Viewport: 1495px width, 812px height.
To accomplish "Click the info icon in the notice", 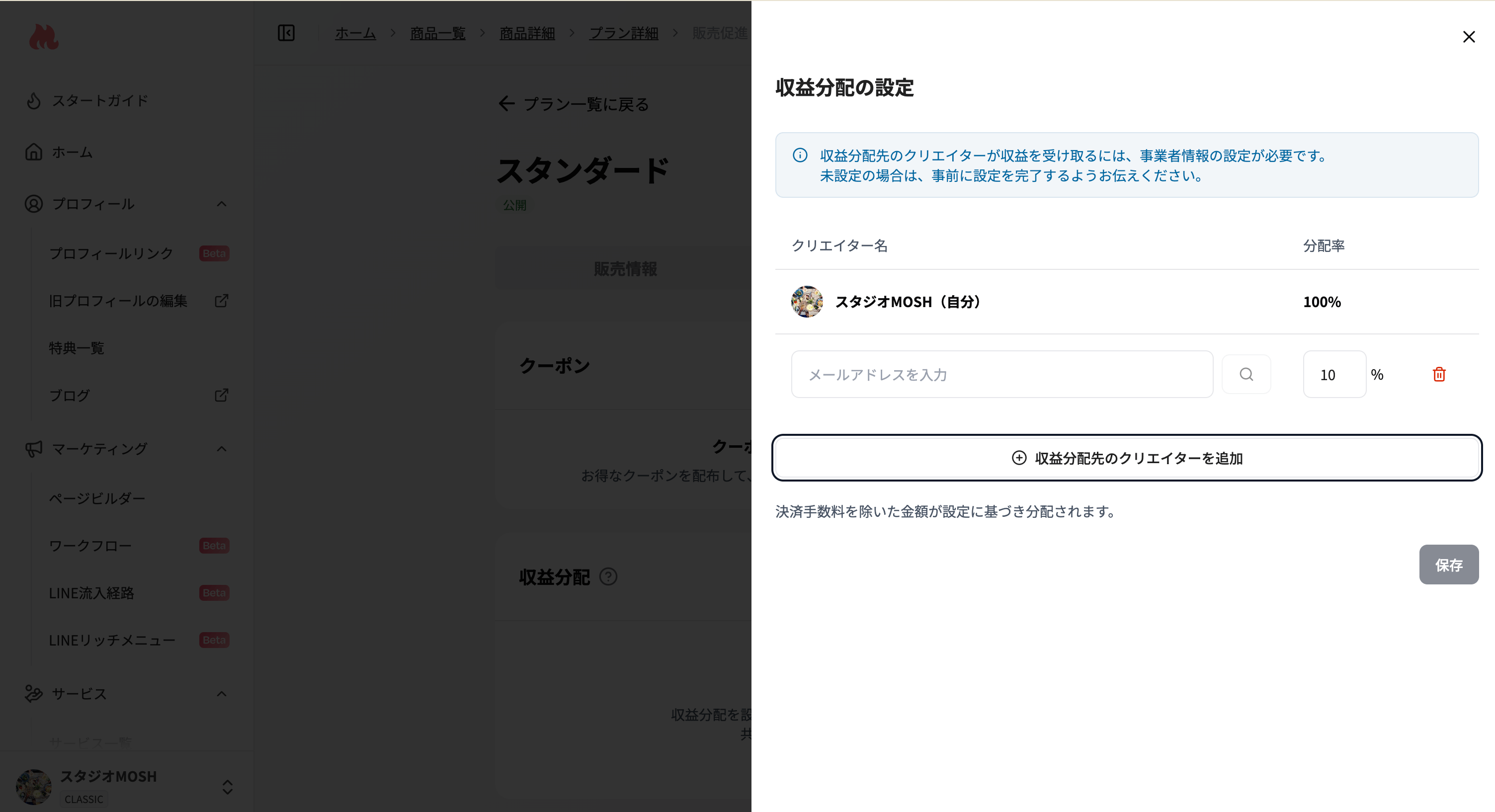I will click(800, 156).
